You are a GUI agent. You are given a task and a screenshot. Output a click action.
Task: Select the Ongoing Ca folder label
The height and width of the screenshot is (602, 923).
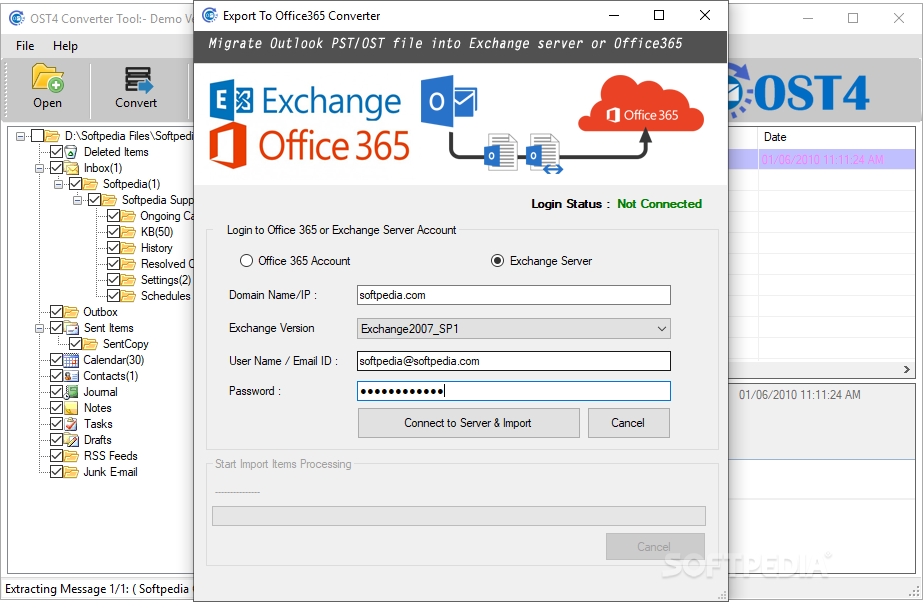point(167,216)
